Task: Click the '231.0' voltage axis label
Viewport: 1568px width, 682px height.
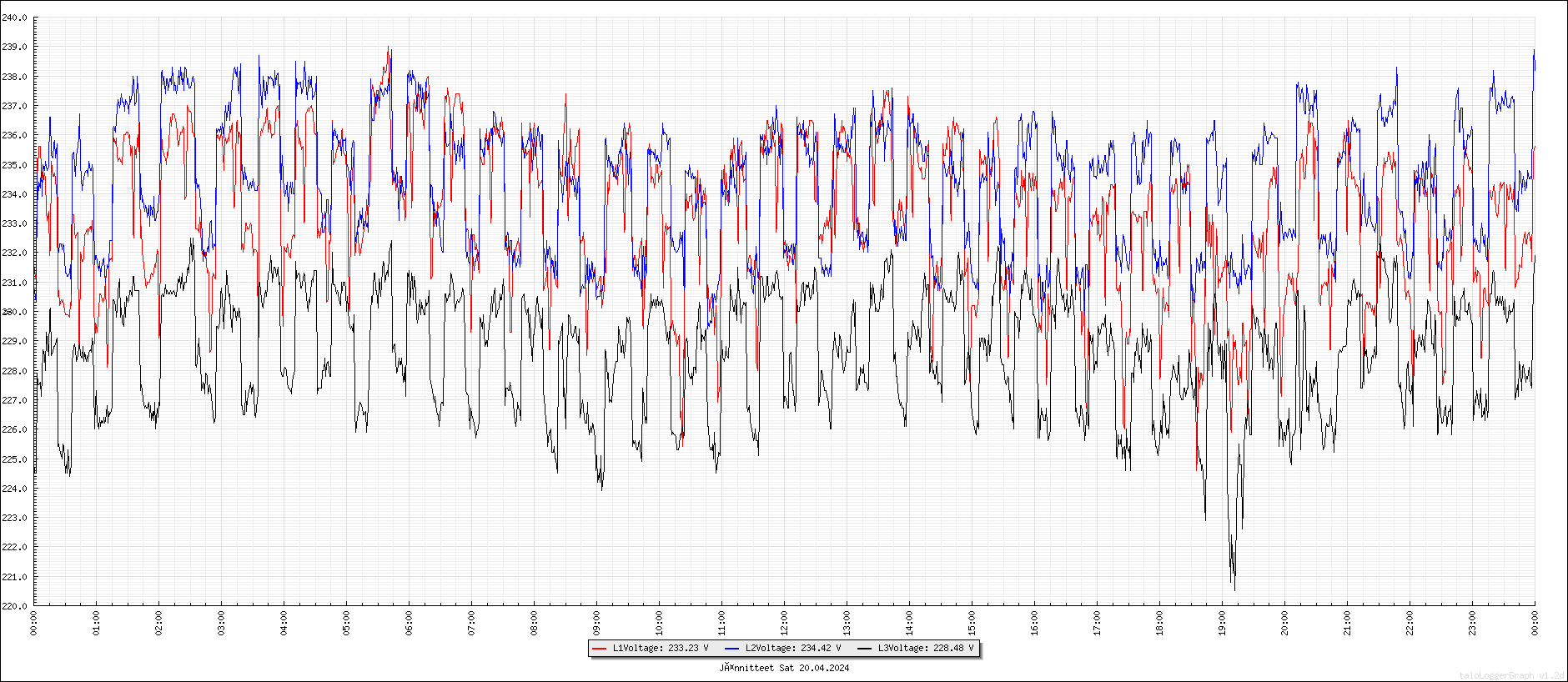Action: pos(14,283)
